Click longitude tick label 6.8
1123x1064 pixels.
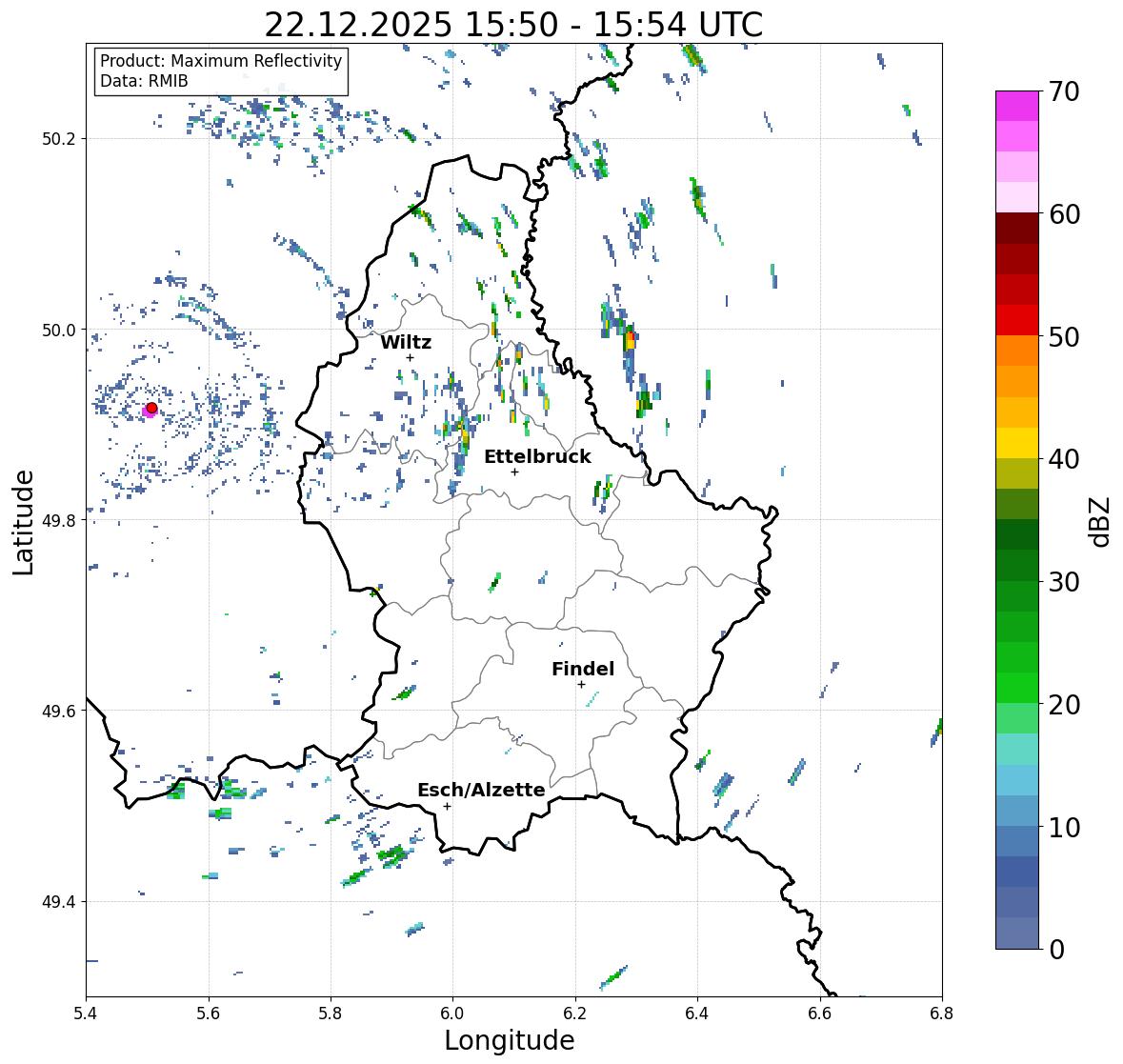[x=942, y=1014]
